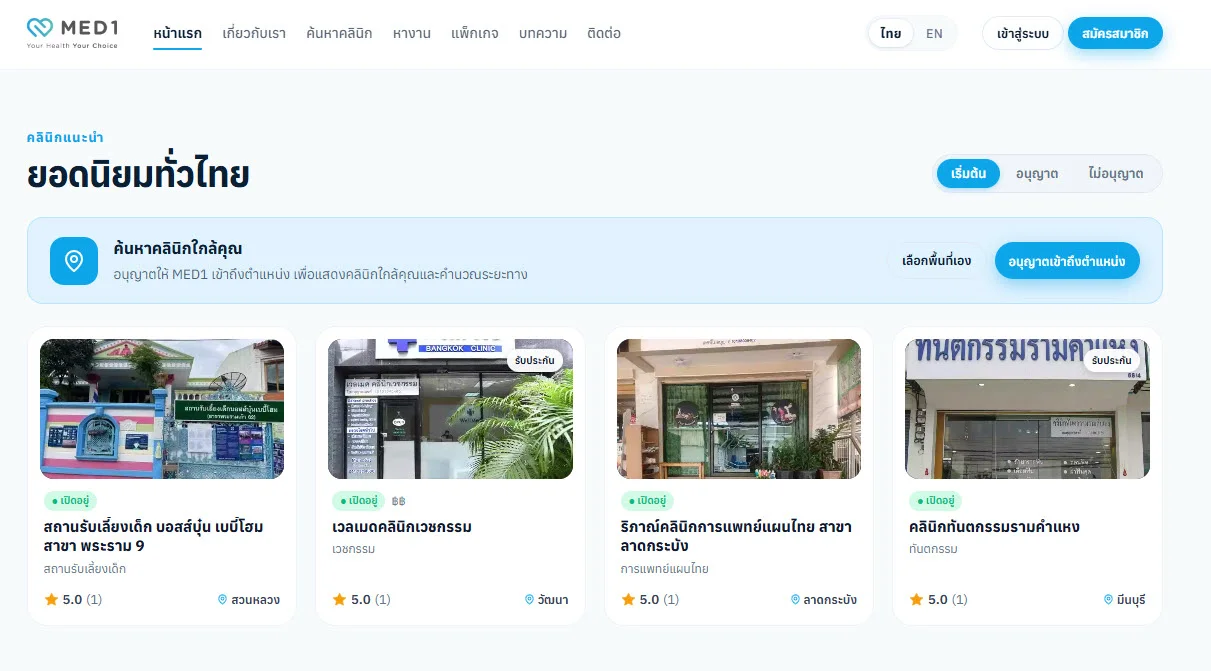This screenshot has width=1211, height=671.
Task: Switch language to ไทย
Action: coord(891,33)
